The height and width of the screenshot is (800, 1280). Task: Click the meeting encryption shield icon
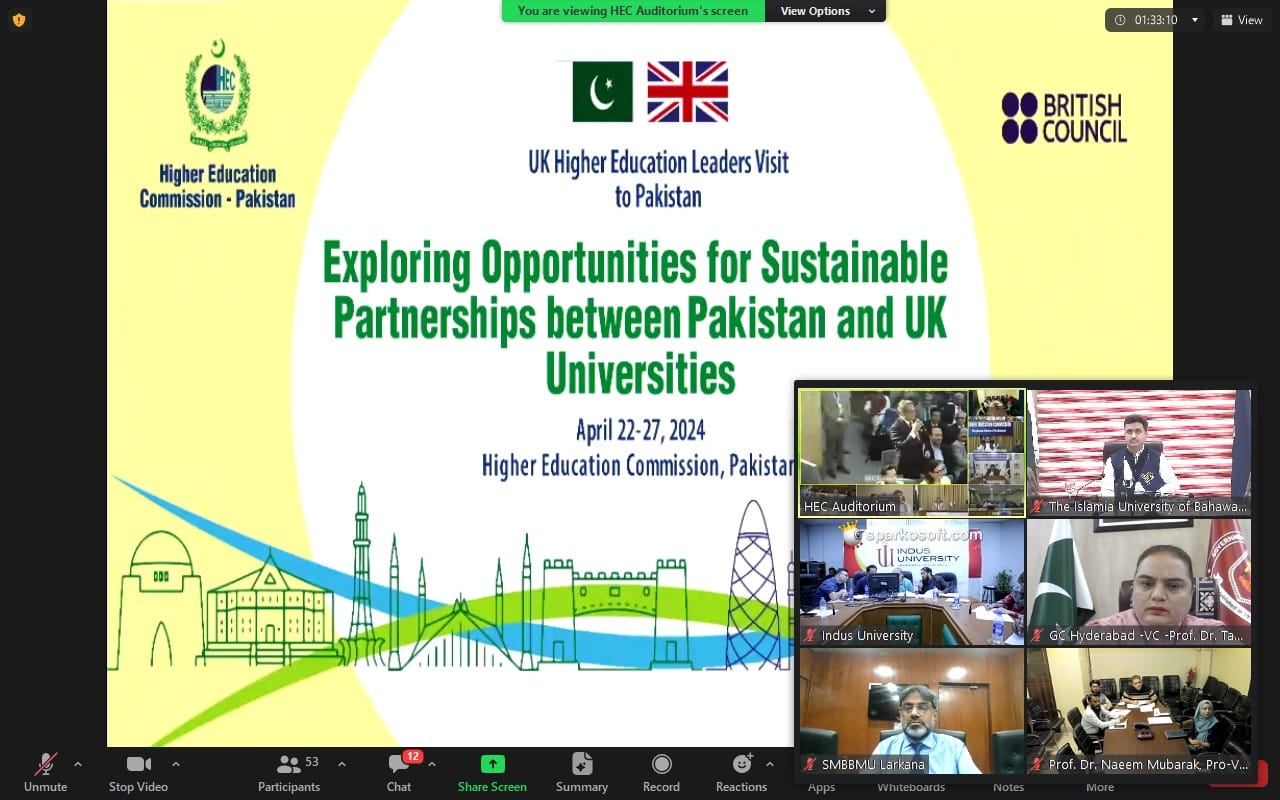18,20
